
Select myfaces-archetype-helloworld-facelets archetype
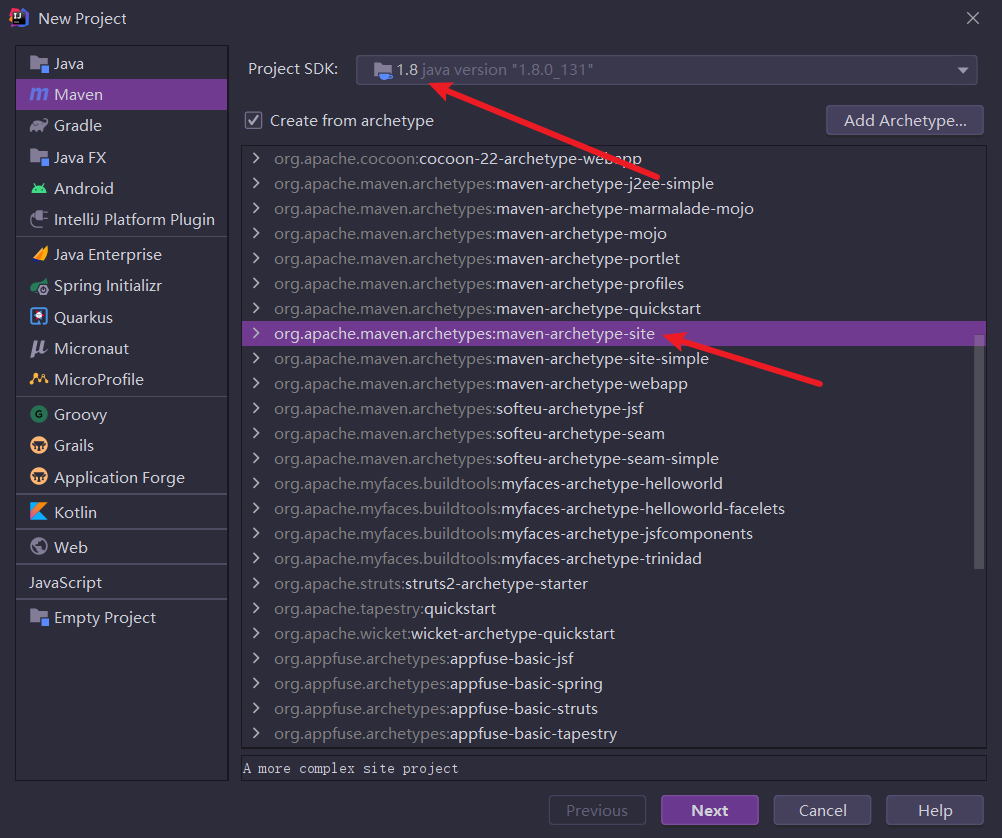coord(613,508)
